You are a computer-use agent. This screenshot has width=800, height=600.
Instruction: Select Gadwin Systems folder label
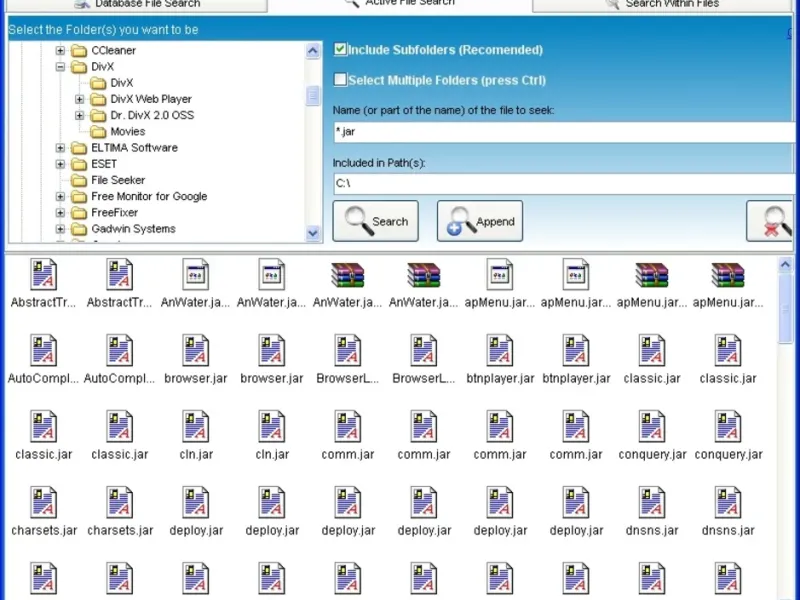[133, 229]
